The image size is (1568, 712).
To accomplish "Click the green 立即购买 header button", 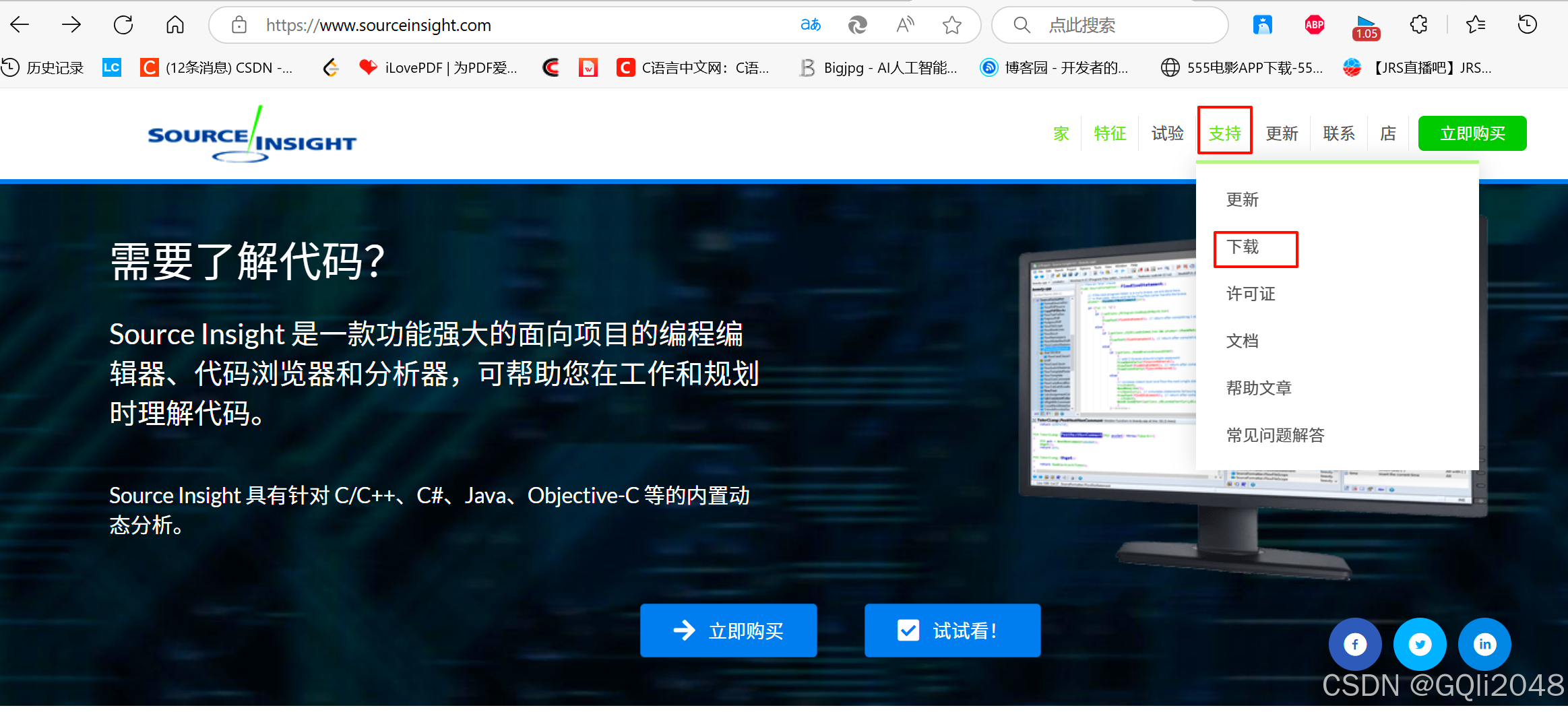I will click(1472, 133).
